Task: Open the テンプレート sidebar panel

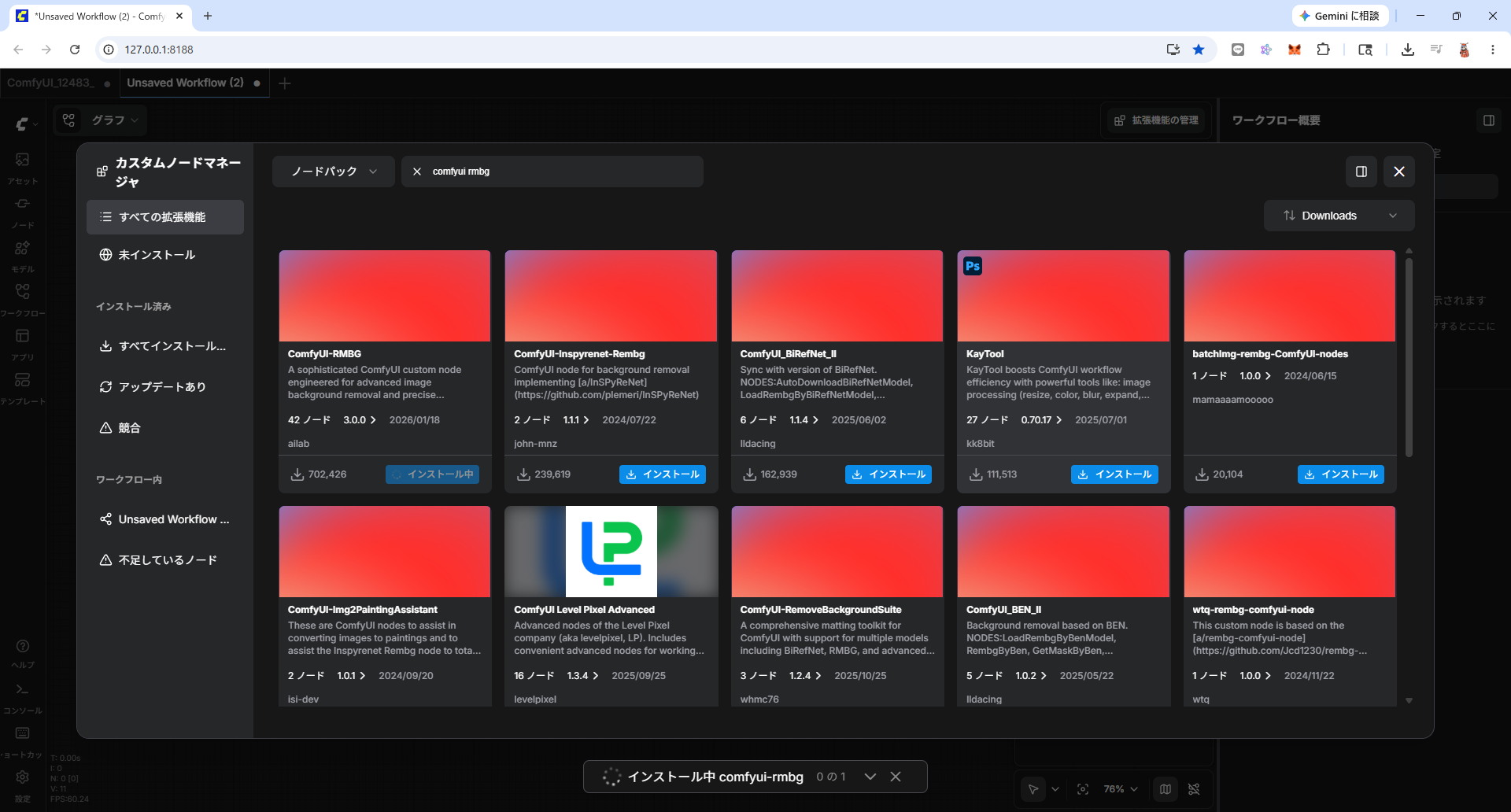Action: point(22,387)
